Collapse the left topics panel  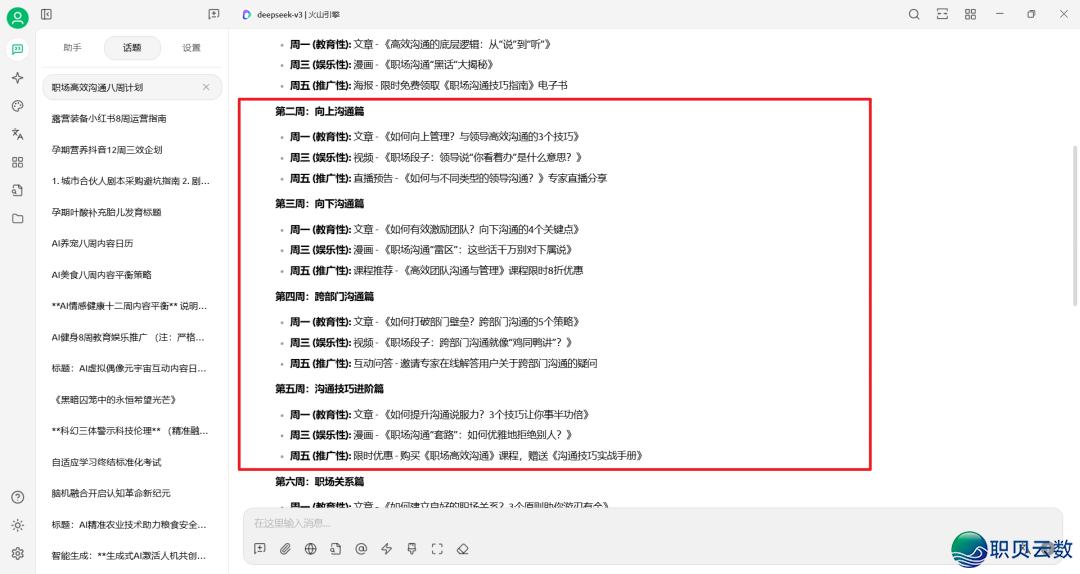[46, 14]
